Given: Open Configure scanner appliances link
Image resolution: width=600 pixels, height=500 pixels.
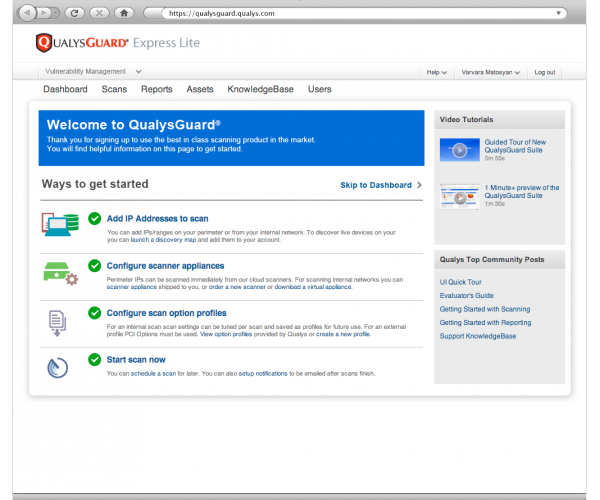Looking at the screenshot, I should tap(165, 266).
